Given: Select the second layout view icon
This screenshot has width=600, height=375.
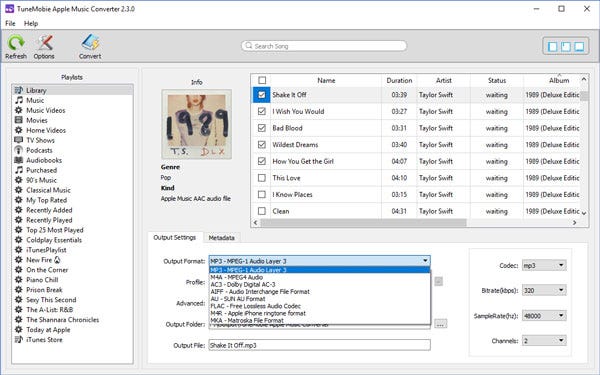Looking at the screenshot, I should click(x=566, y=47).
